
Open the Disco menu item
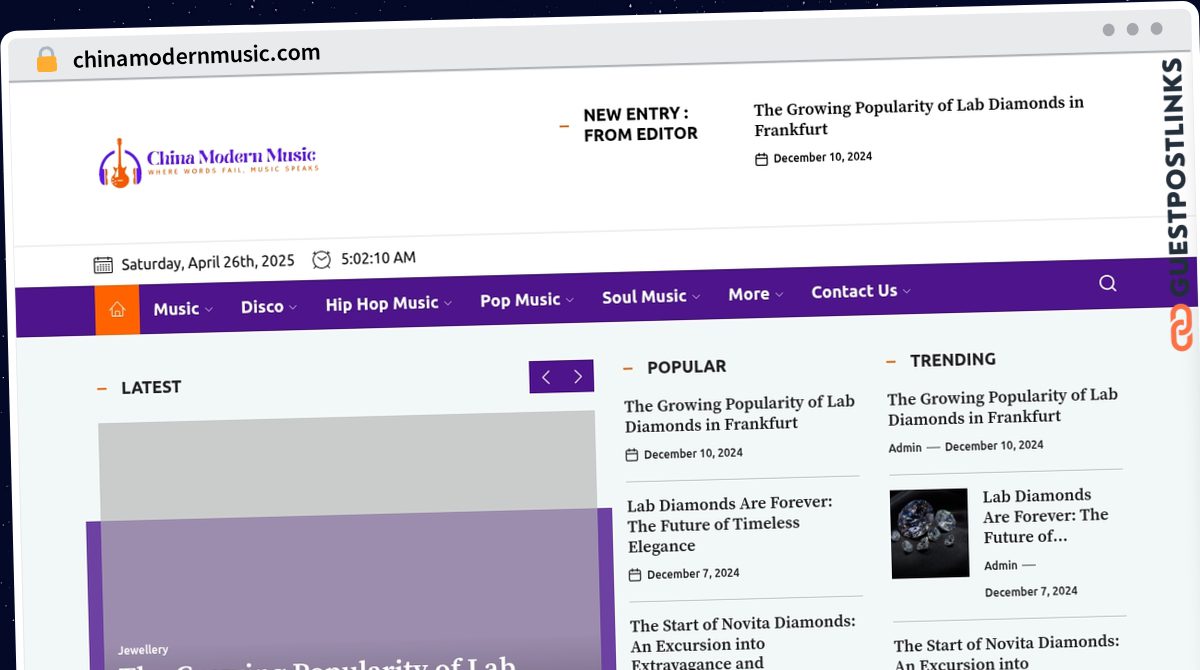pos(262,307)
